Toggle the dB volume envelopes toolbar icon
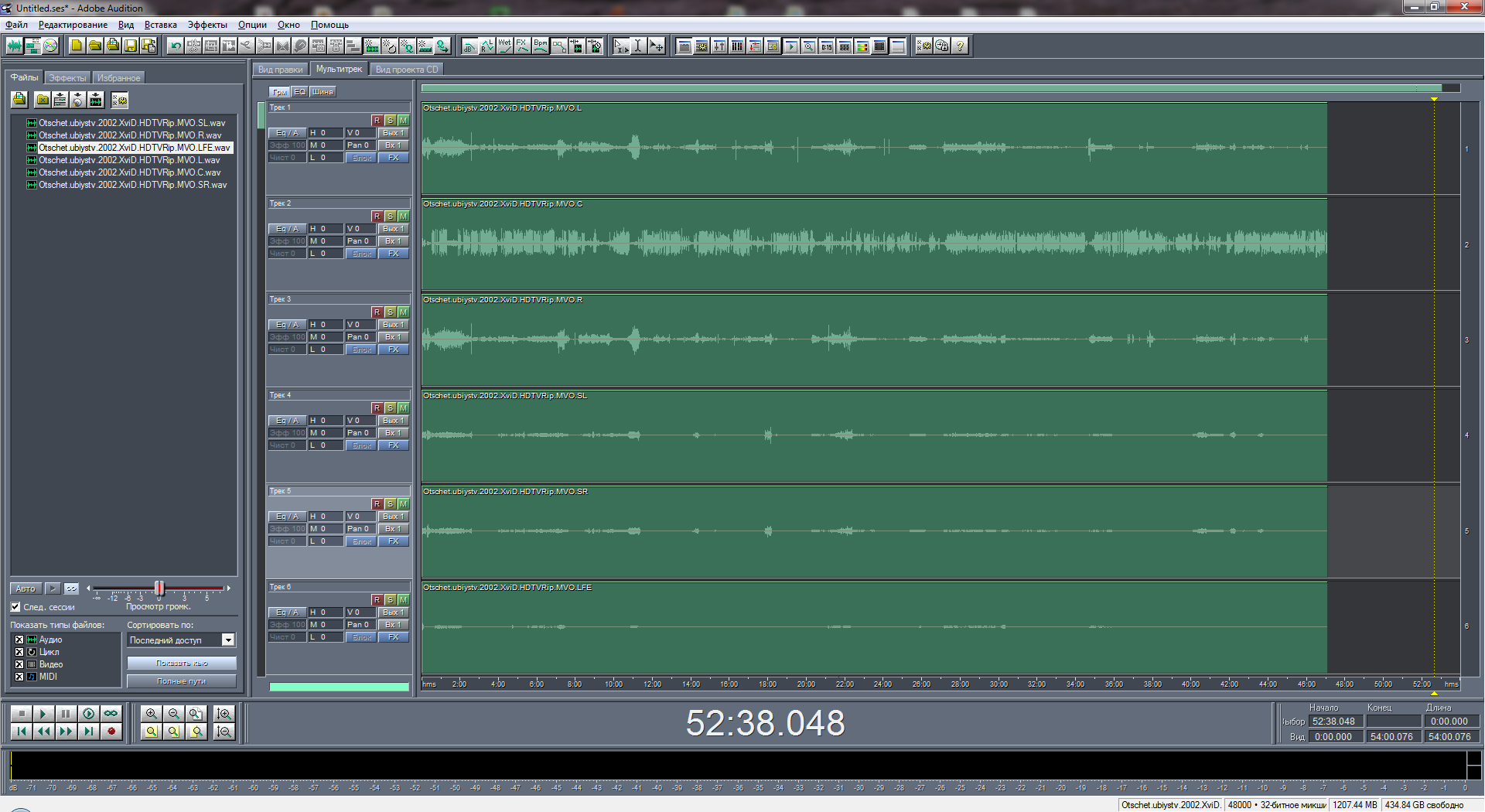 pyautogui.click(x=469, y=46)
